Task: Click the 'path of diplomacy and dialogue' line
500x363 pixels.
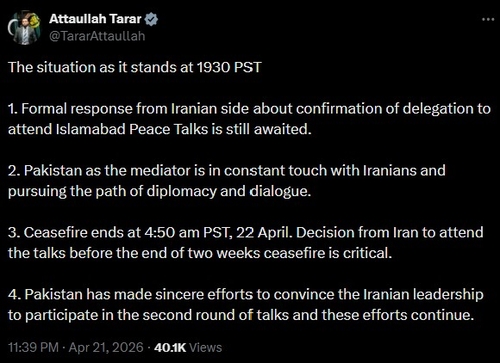Action: (159, 191)
